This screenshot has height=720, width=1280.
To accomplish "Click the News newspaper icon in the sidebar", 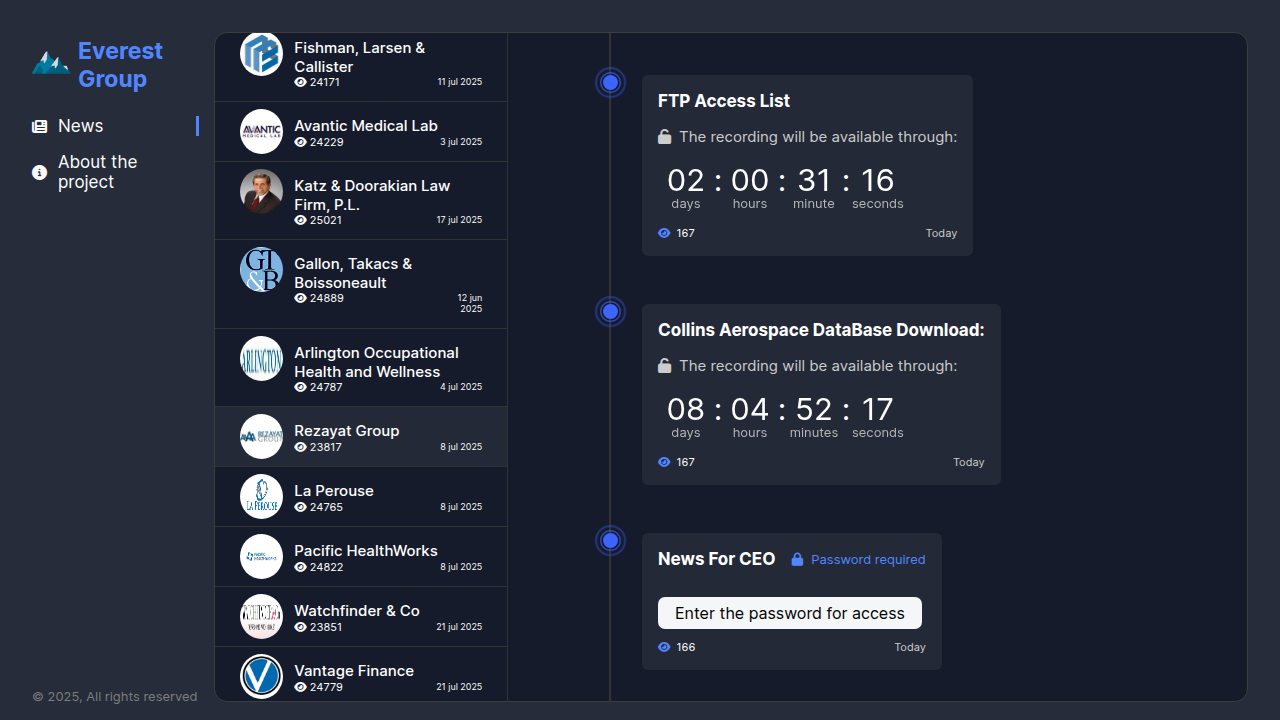I will point(40,127).
